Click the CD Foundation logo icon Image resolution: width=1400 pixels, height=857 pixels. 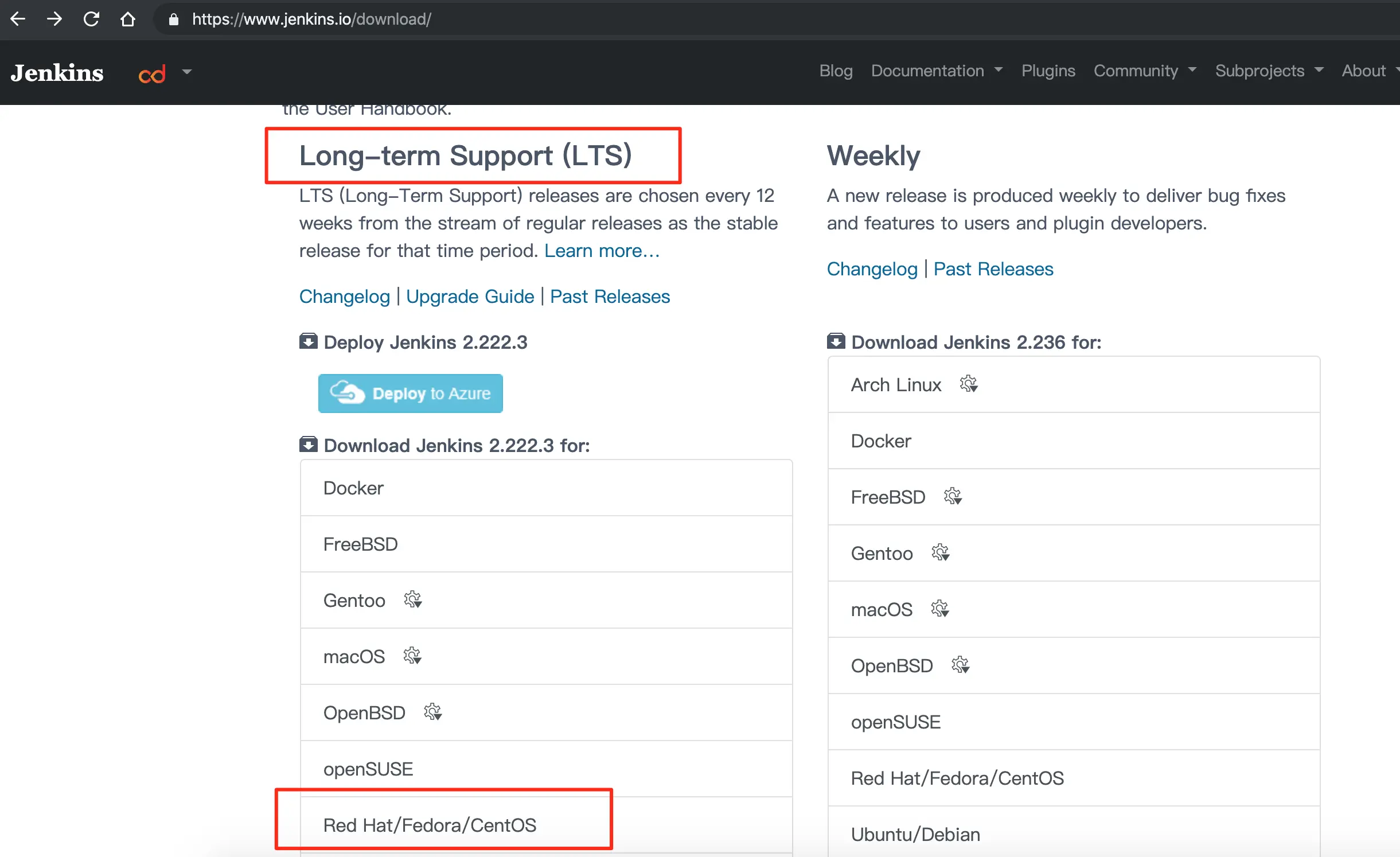(152, 73)
